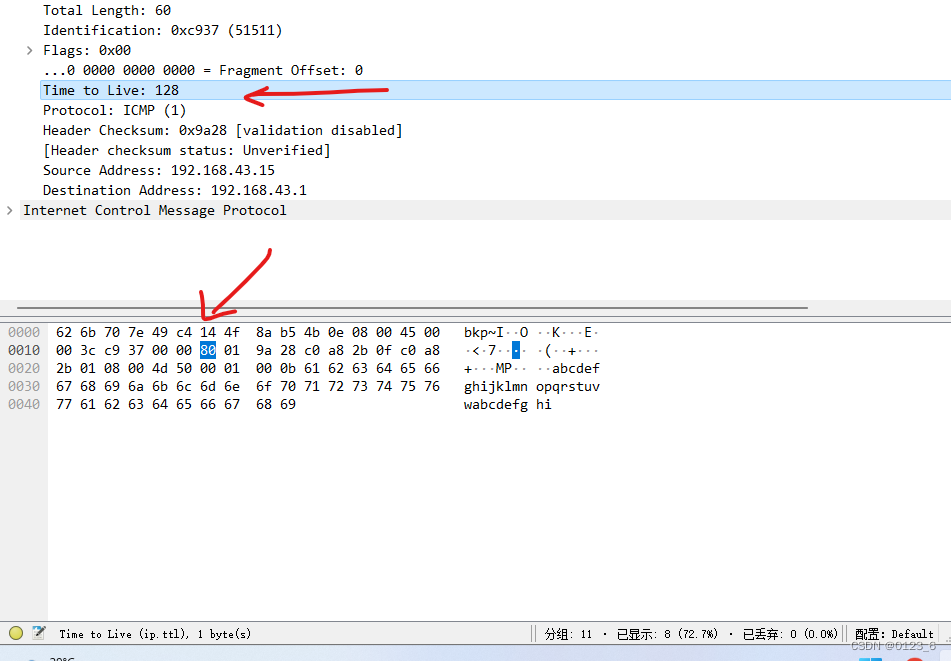Select Header Checksum: 0x9a28 row
Image resolution: width=951 pixels, height=661 pixels.
(222, 130)
